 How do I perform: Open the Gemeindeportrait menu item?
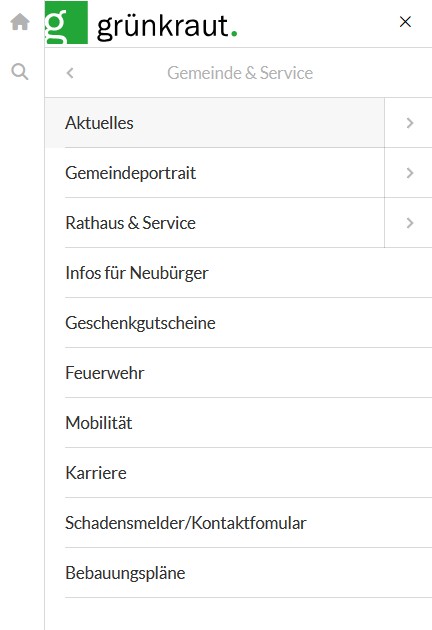225,173
